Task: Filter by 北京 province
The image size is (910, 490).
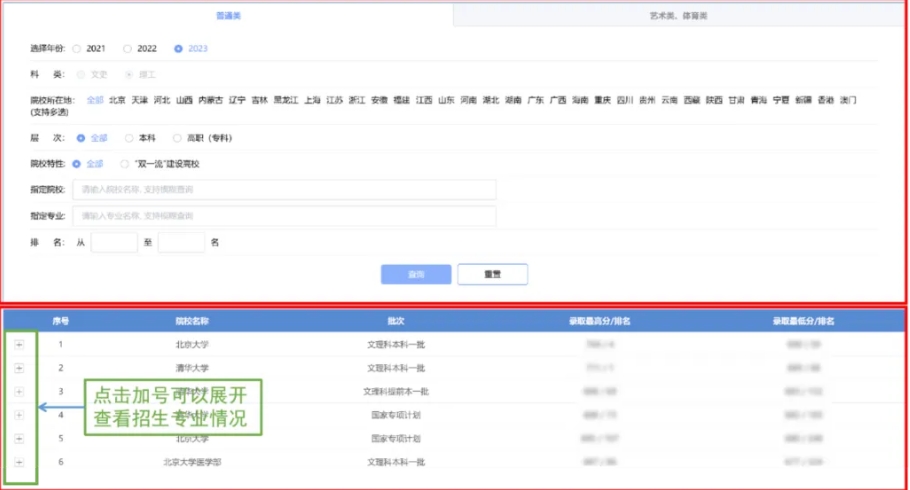Action: (117, 100)
